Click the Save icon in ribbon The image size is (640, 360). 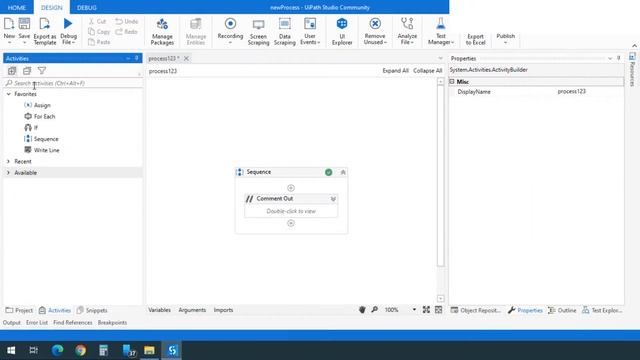[24, 24]
